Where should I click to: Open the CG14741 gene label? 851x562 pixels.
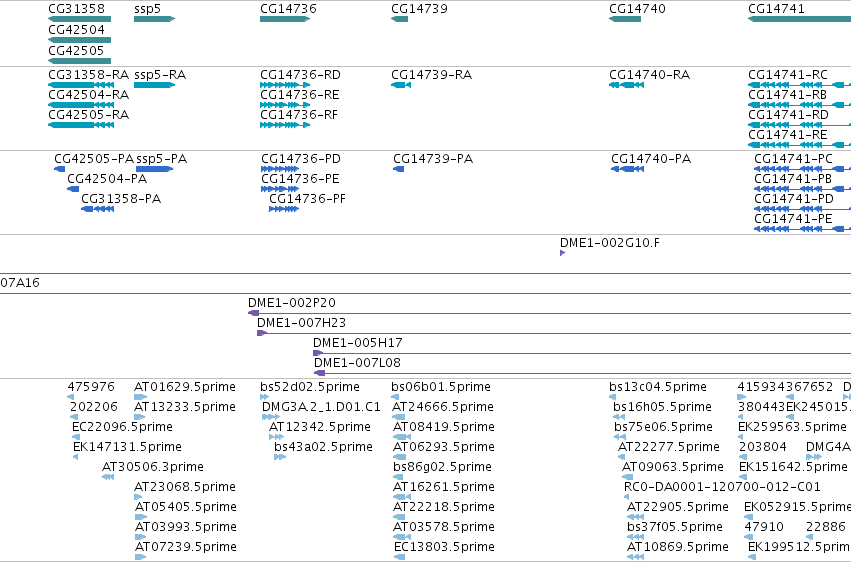tap(776, 9)
